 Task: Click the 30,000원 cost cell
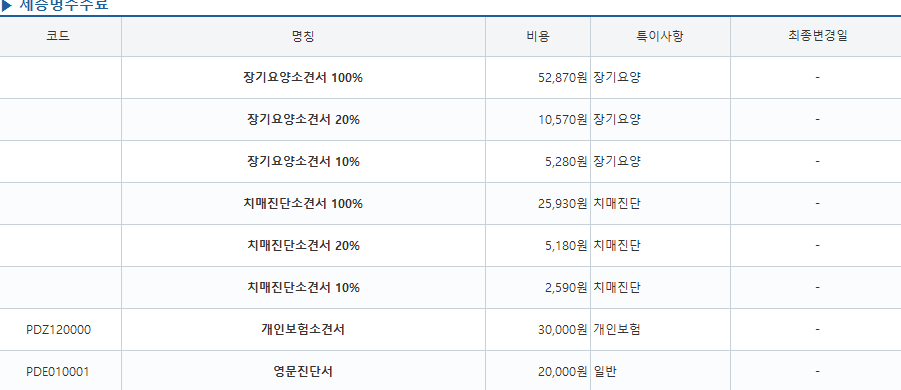coord(538,330)
